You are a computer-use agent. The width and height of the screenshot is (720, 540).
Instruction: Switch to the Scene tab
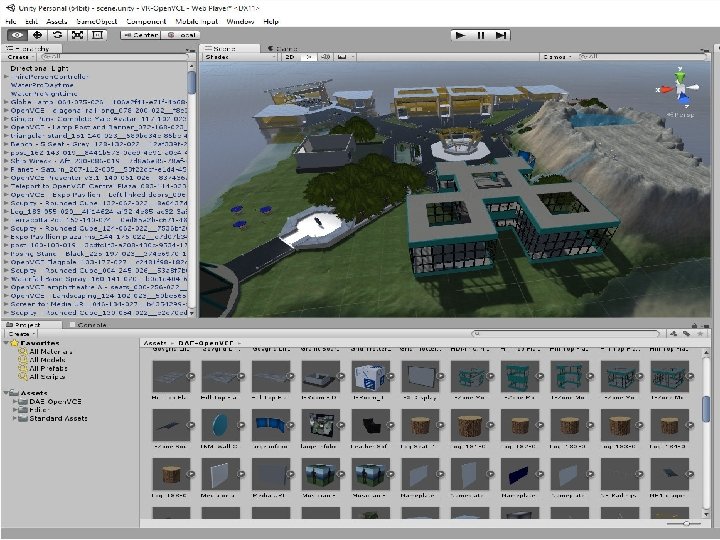[230, 48]
